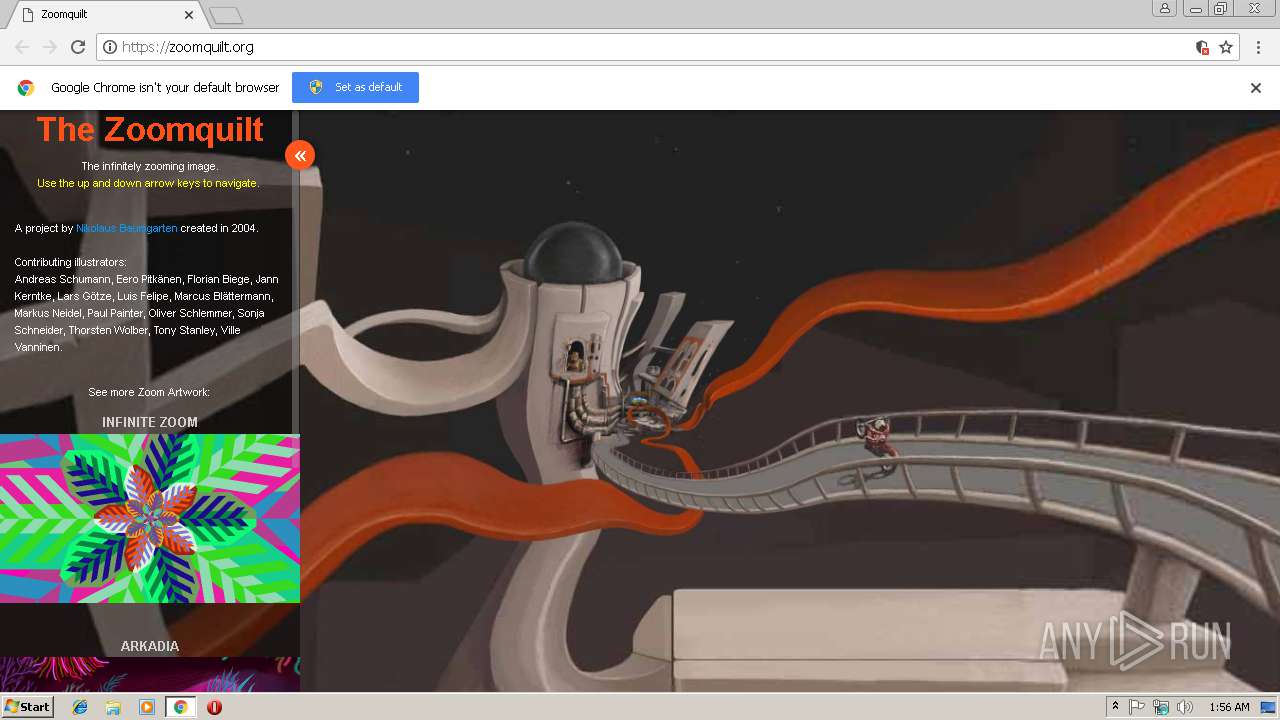Open the volume speaker tray icon
This screenshot has width=1280, height=720.
[x=1185, y=707]
